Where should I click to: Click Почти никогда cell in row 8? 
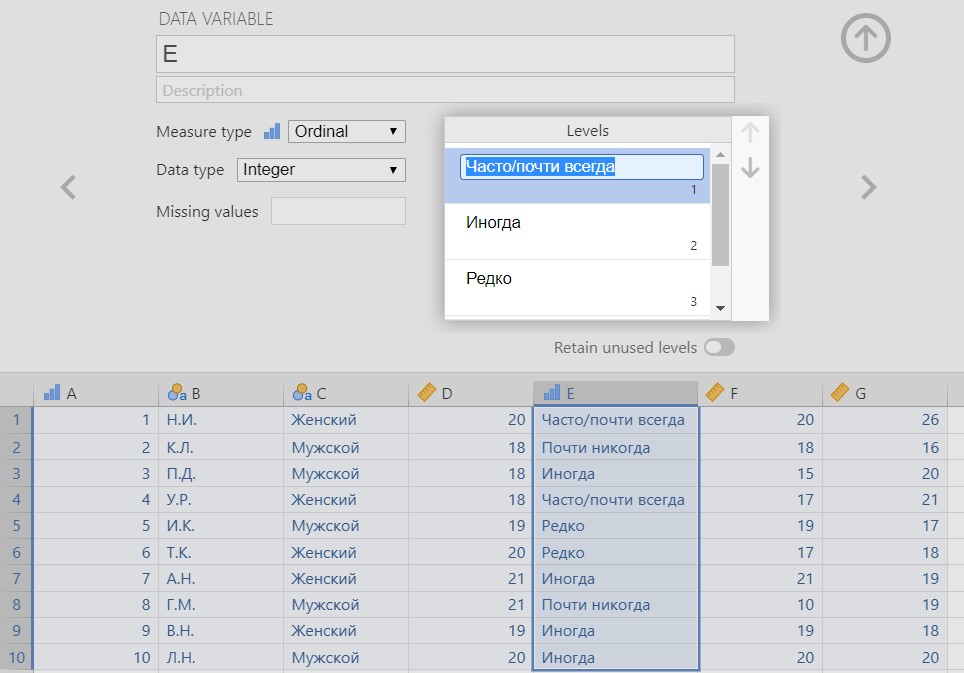point(616,605)
